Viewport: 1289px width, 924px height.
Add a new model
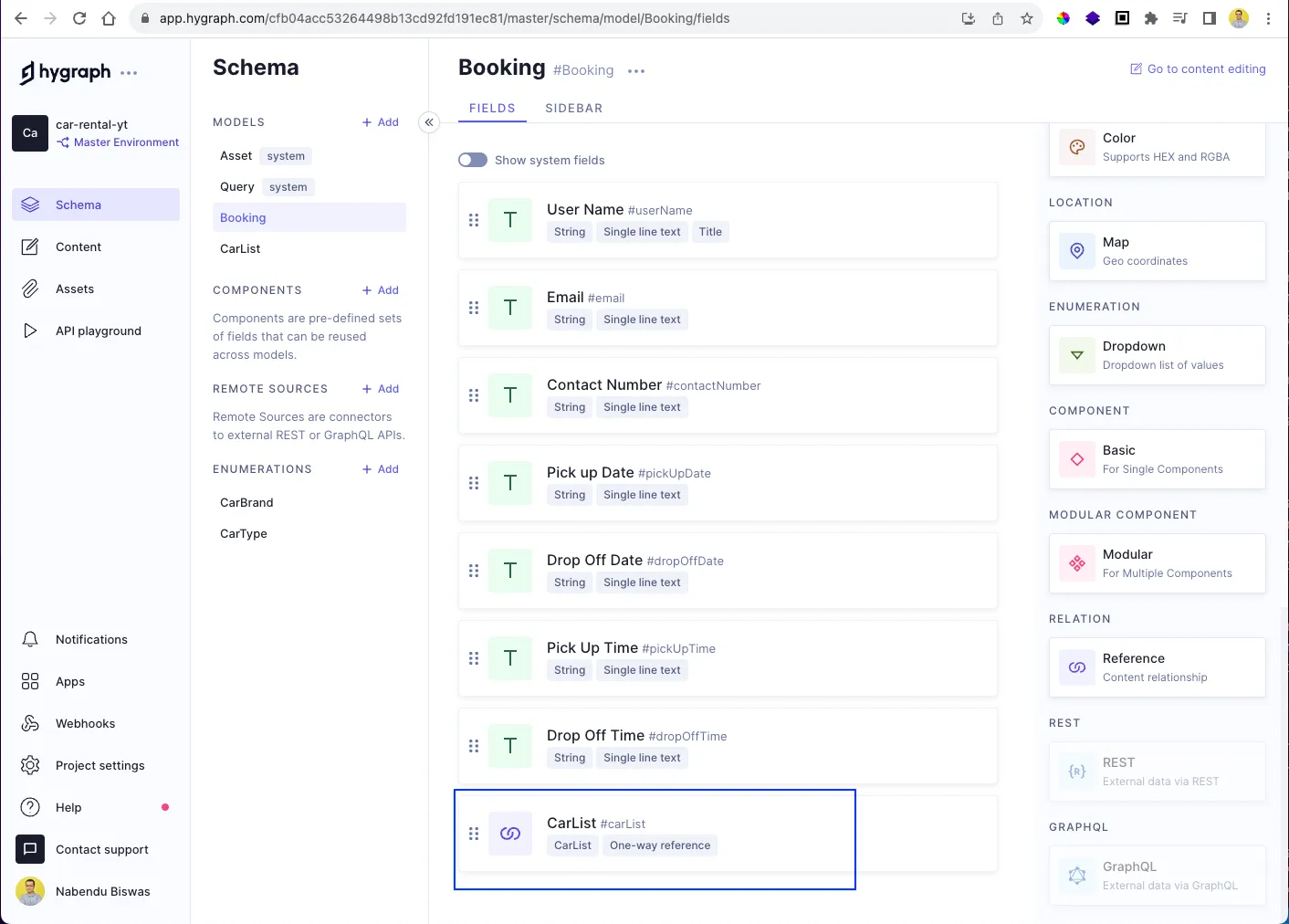tap(381, 122)
